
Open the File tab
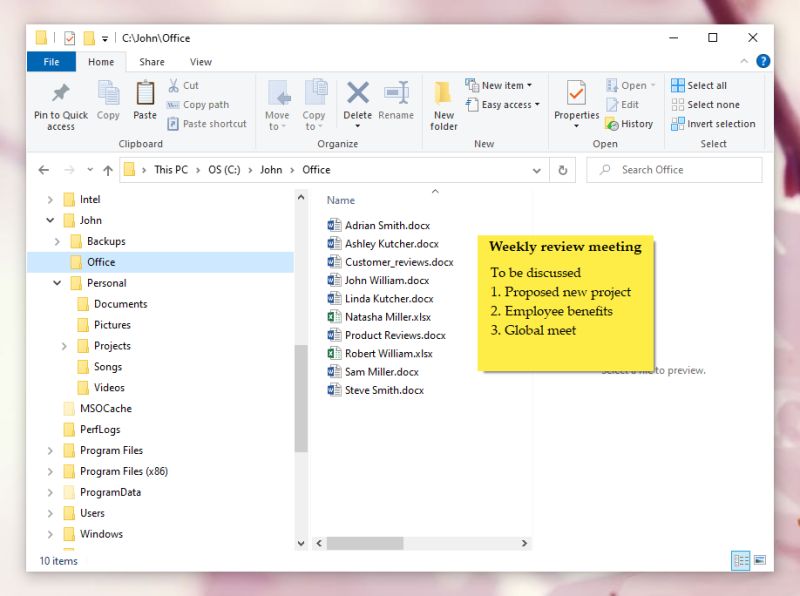pos(51,62)
